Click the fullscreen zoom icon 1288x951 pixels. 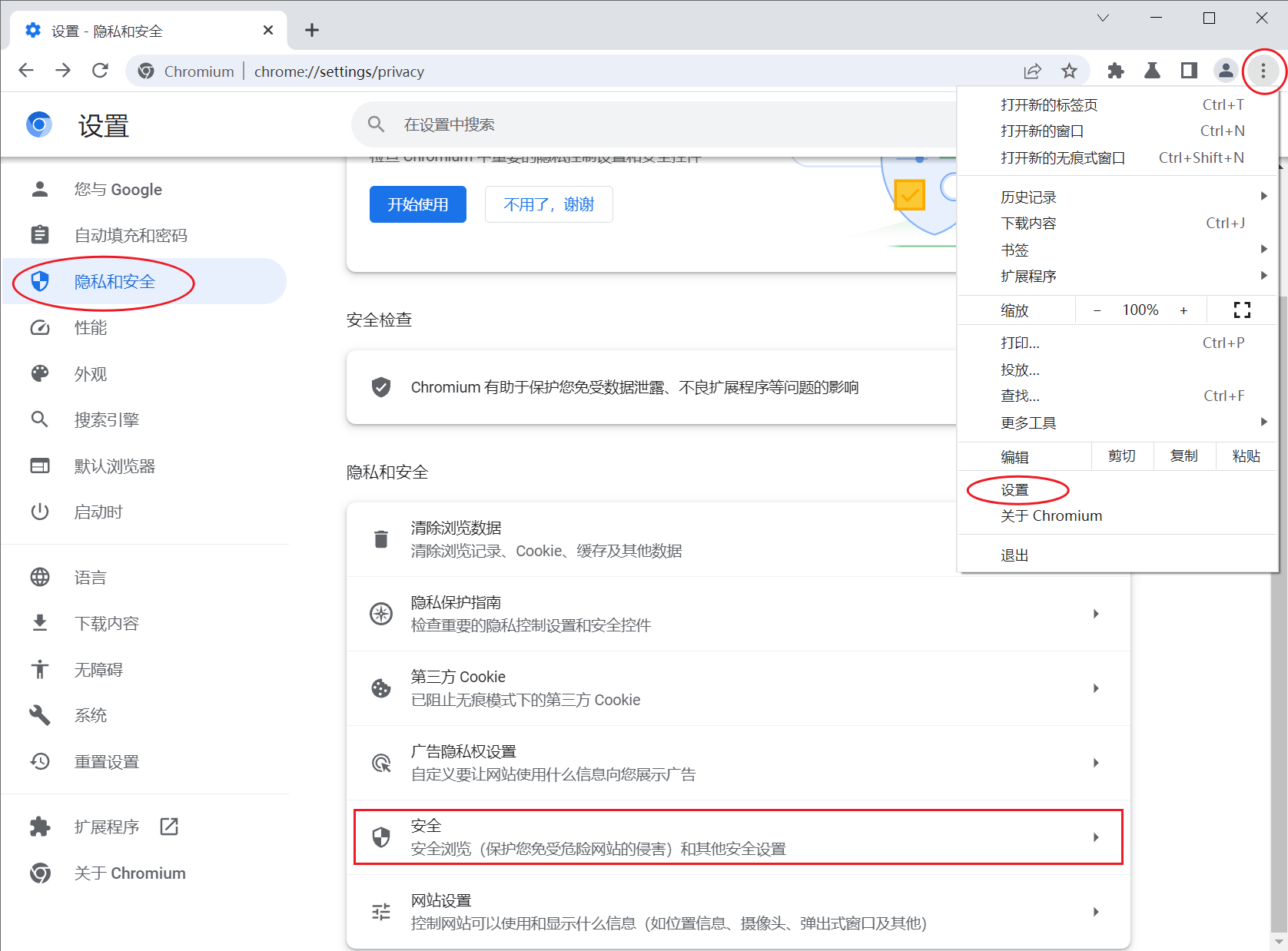(x=1242, y=310)
